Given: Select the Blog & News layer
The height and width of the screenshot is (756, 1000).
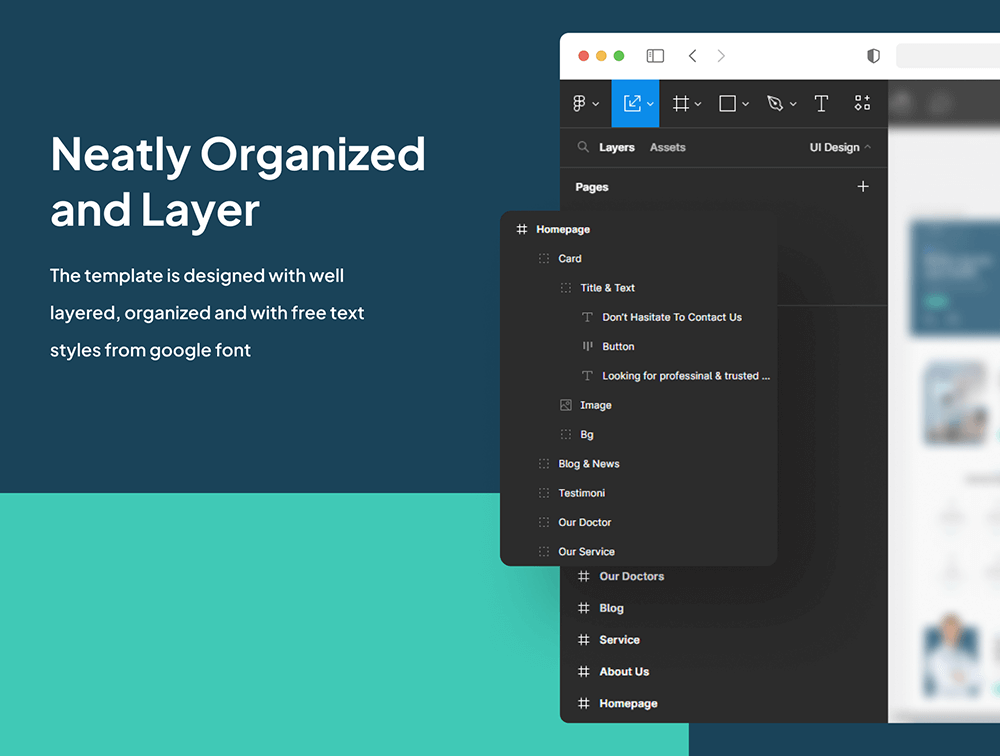Looking at the screenshot, I should (x=588, y=464).
